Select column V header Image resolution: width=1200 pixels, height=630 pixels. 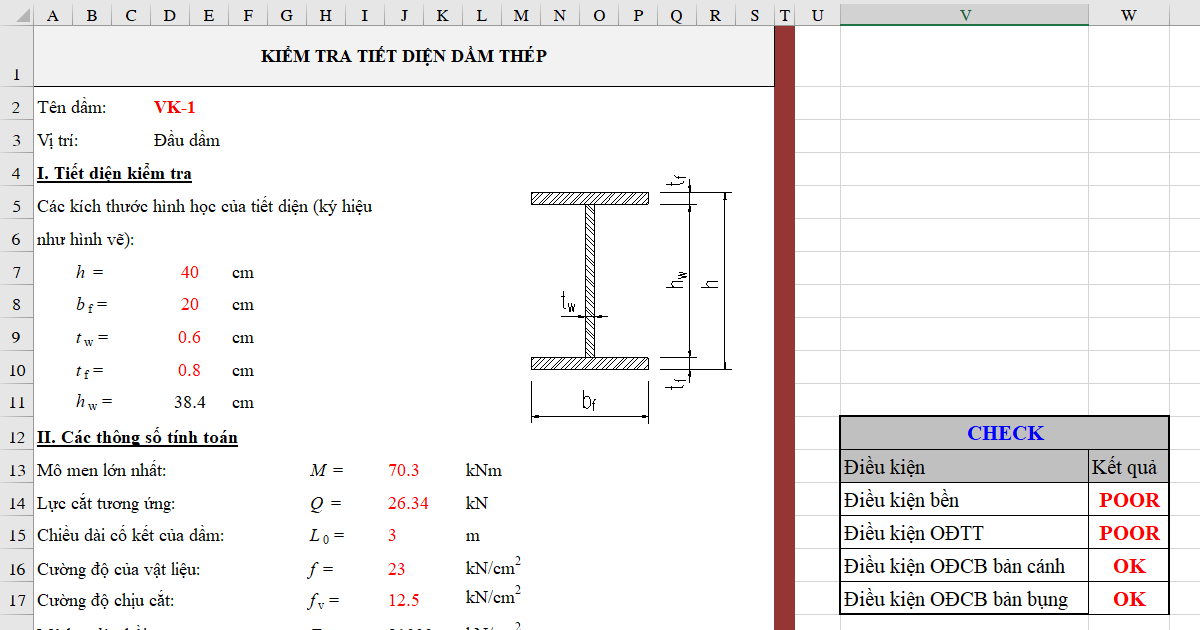tap(964, 13)
